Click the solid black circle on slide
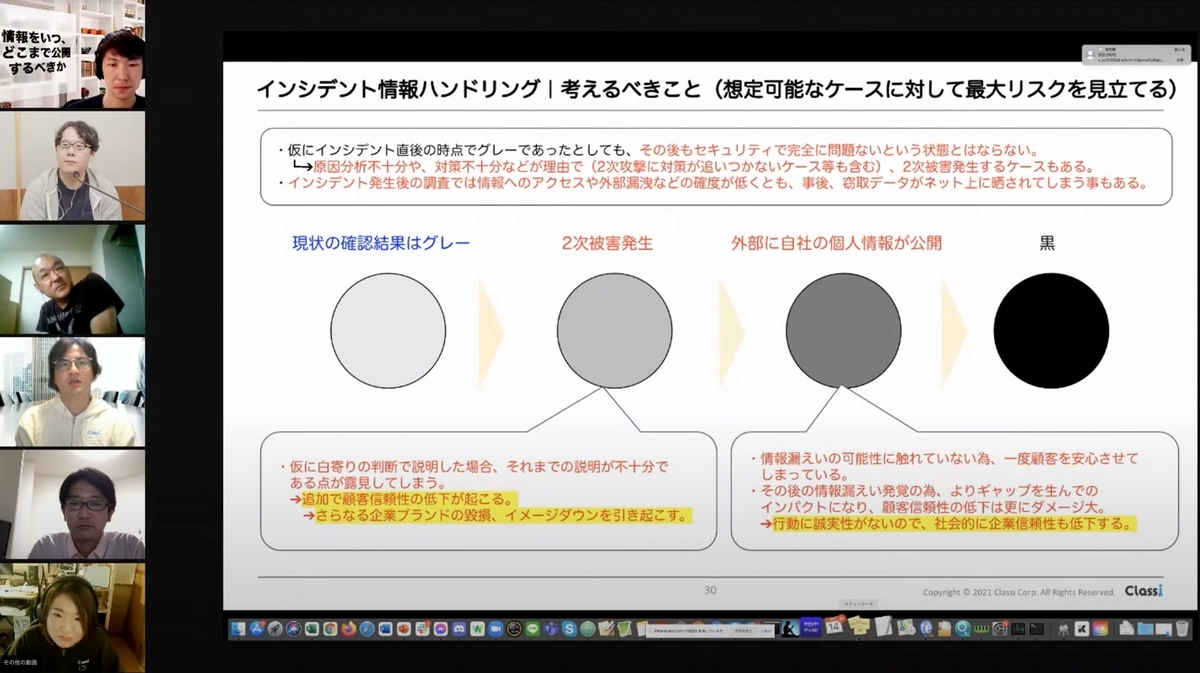 point(1051,331)
